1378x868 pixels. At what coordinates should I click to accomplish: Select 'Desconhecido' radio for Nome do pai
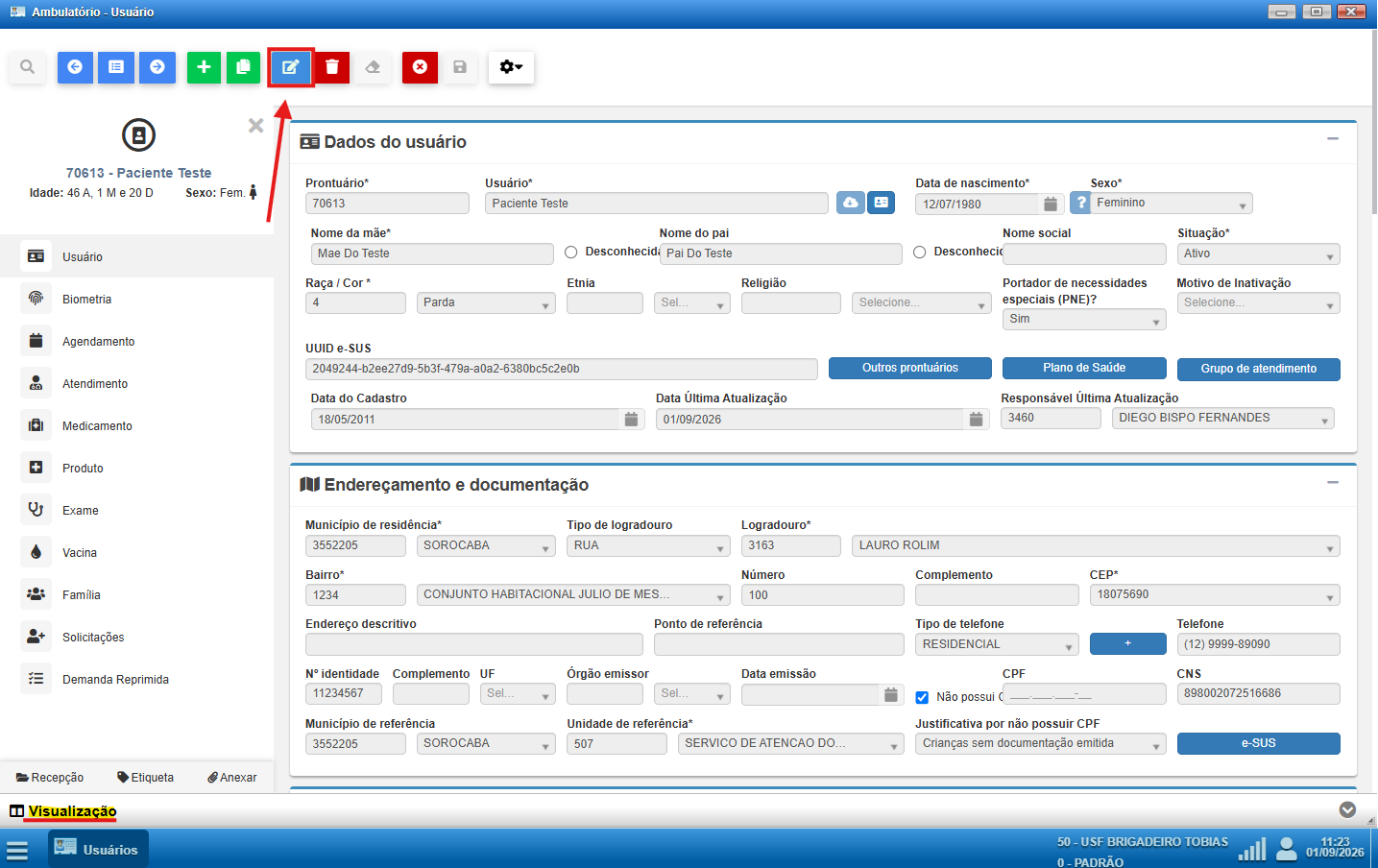pos(920,253)
